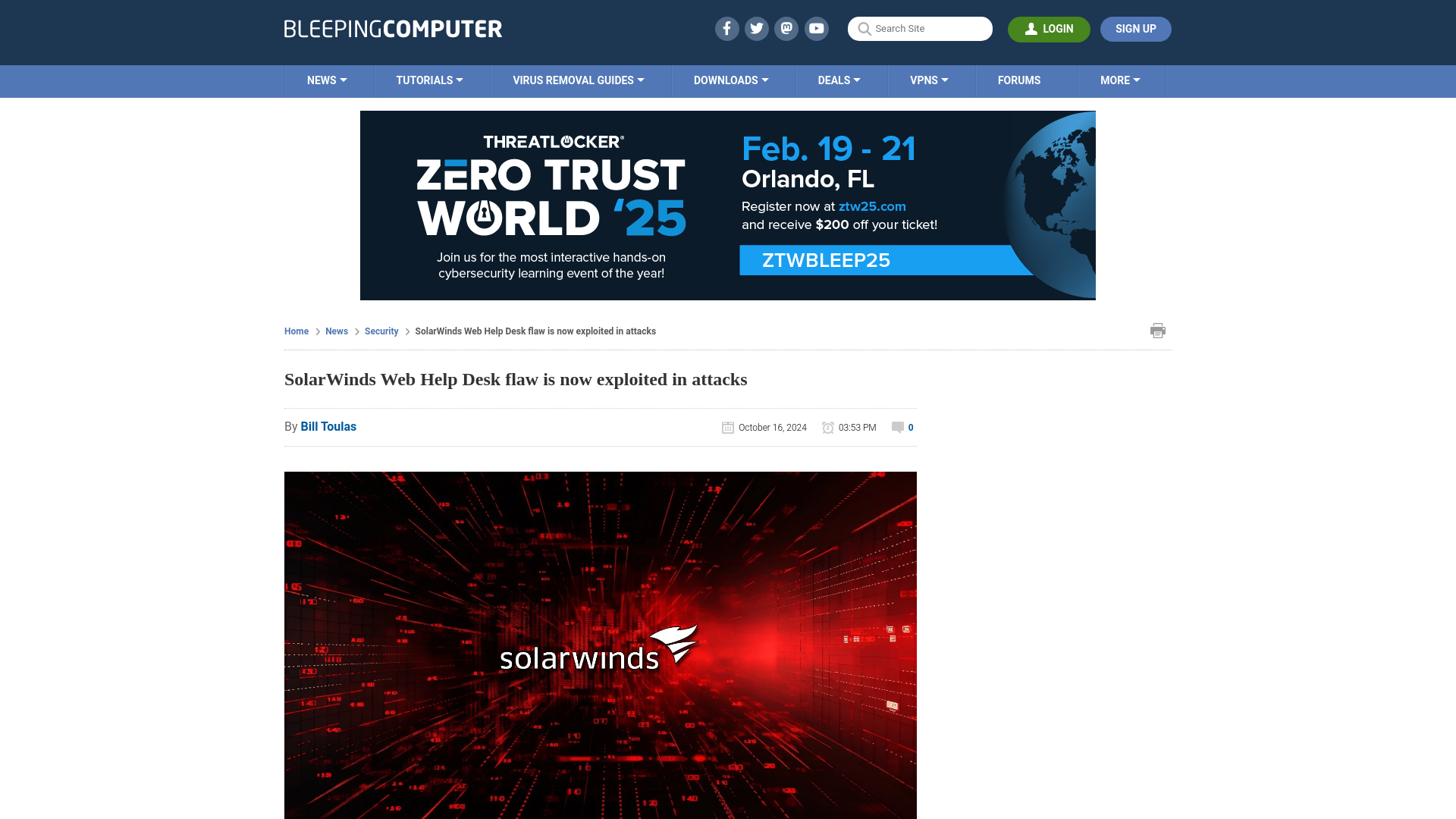Click the Security breadcrumb link
Screen dimensions: 1456x819
click(x=382, y=331)
